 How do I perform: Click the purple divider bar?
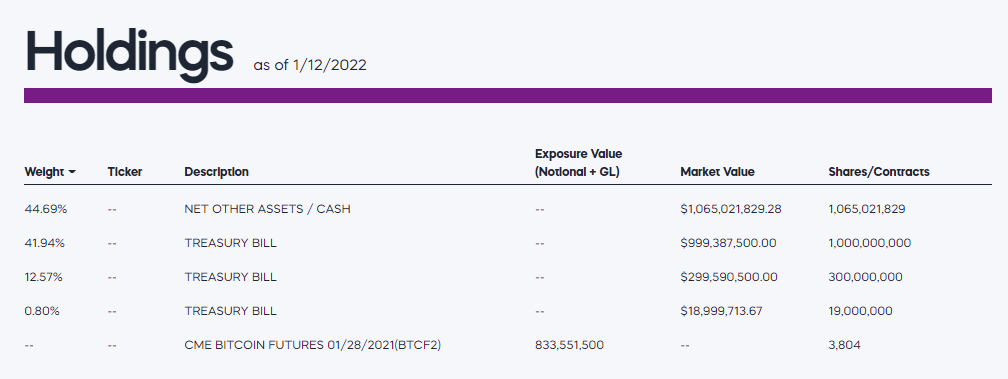coord(508,95)
